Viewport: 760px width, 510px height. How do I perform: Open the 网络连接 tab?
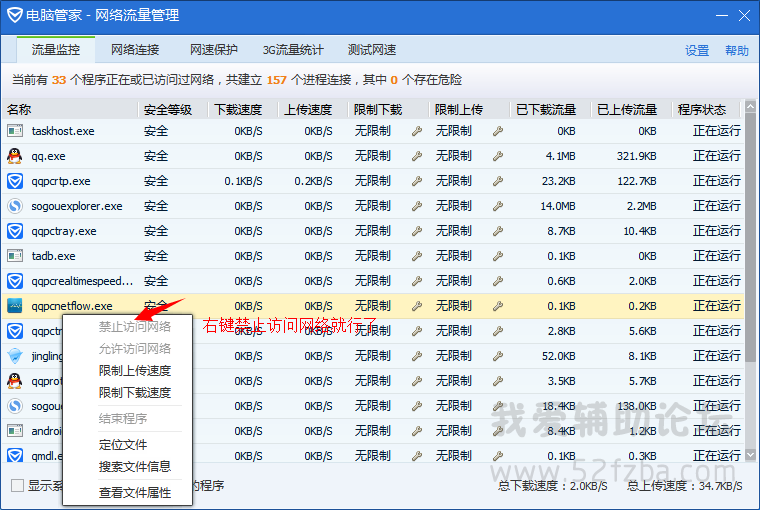(x=135, y=50)
